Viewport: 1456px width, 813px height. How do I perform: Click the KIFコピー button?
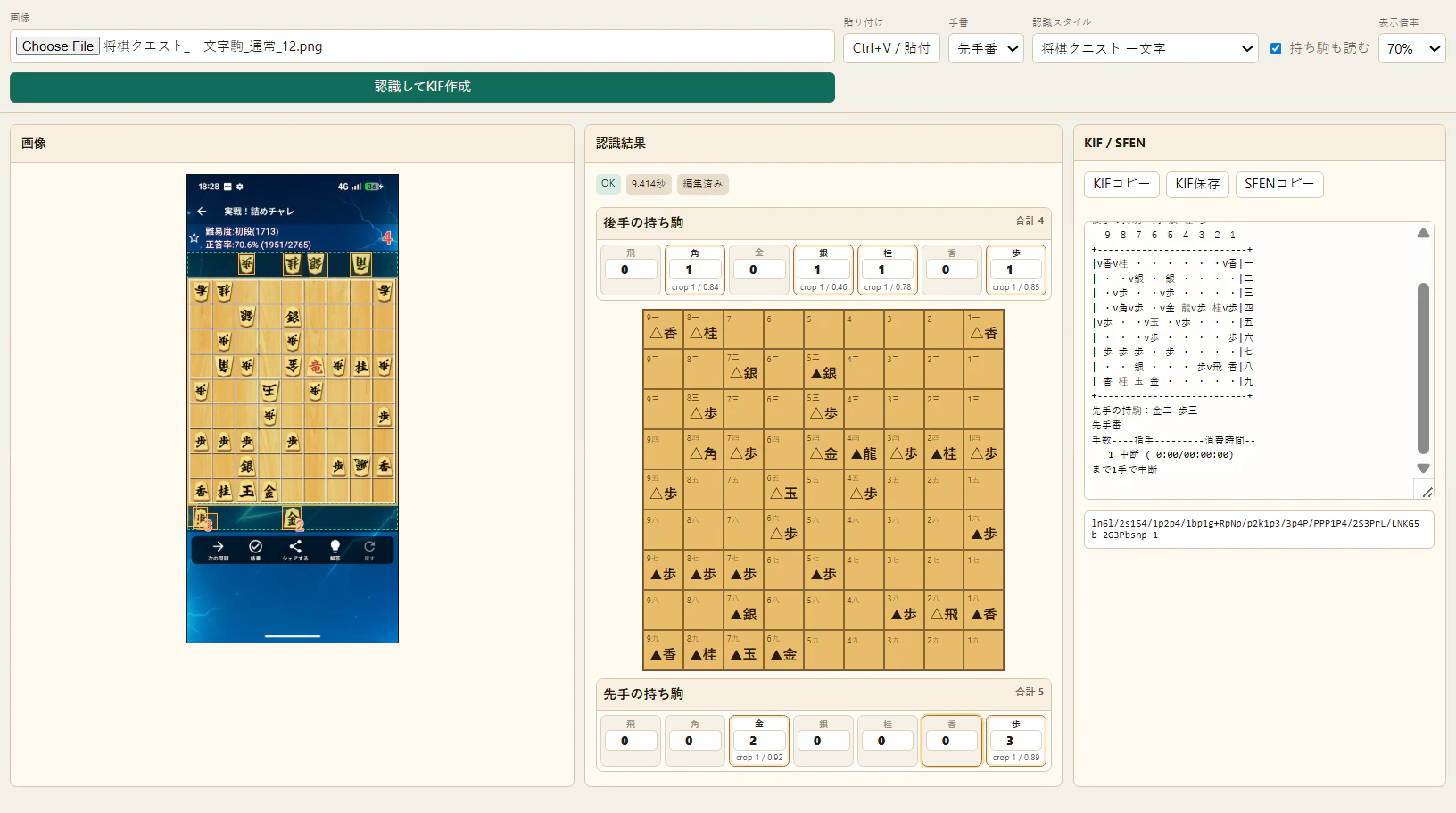point(1121,184)
